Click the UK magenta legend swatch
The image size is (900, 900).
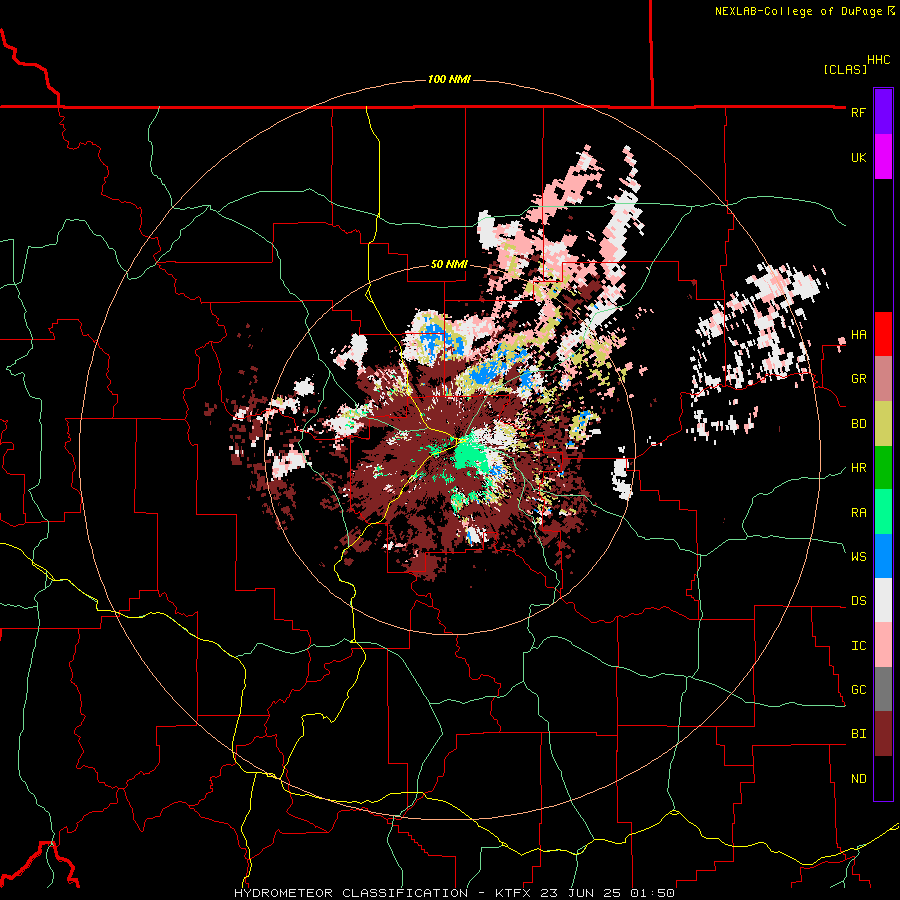[883, 157]
